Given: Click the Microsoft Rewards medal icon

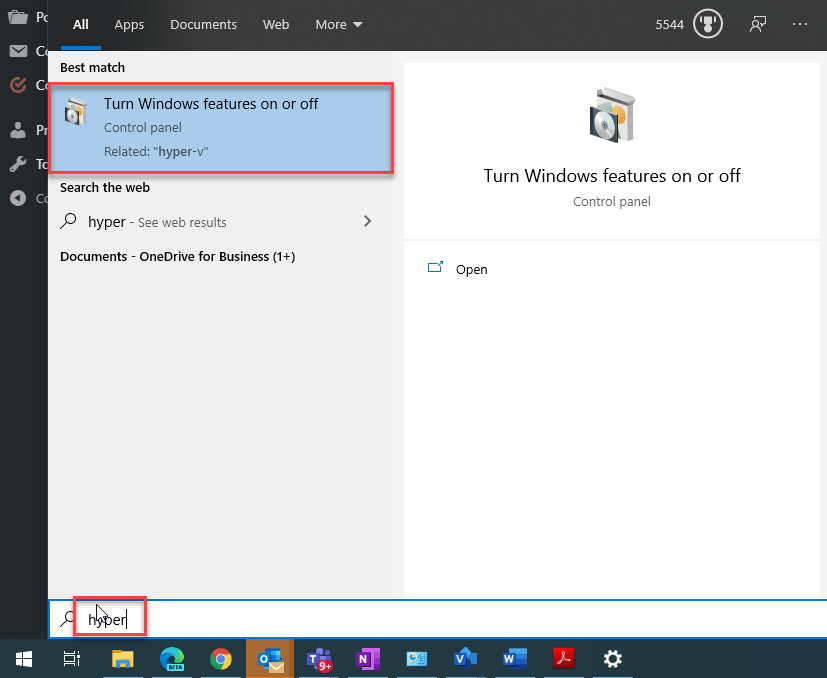Looking at the screenshot, I should 708,24.
